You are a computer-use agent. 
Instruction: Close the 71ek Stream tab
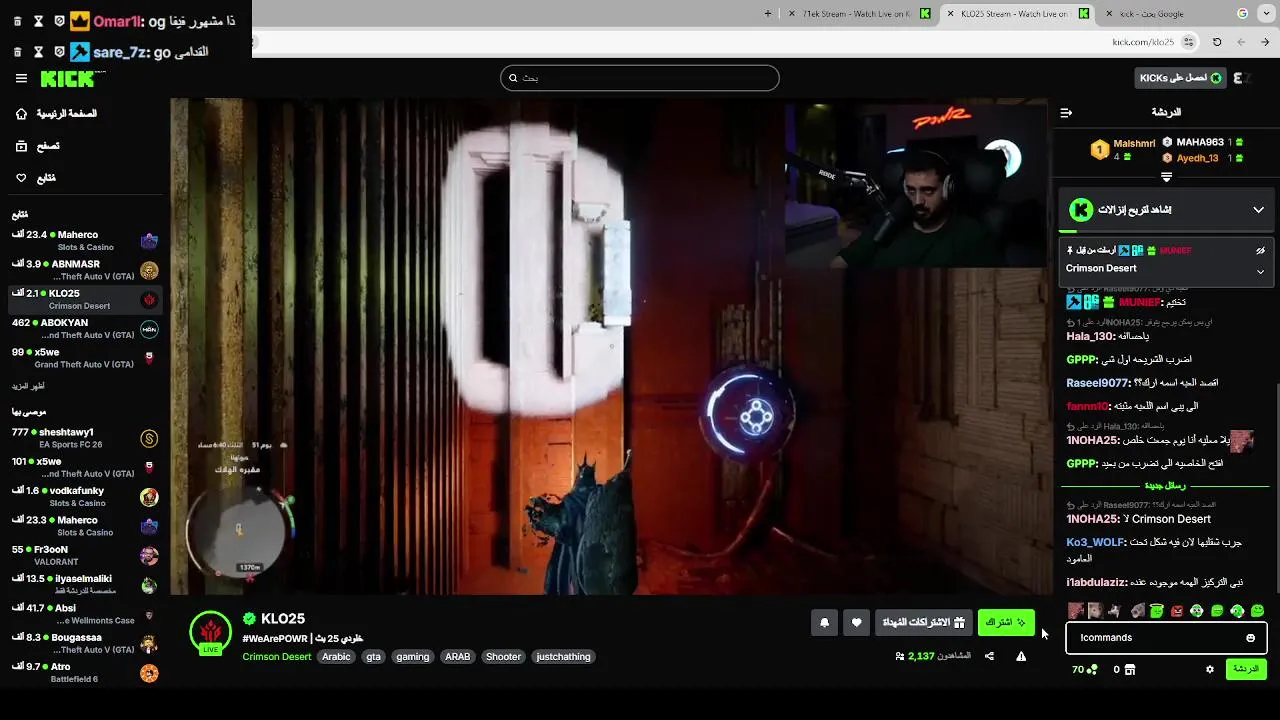click(x=793, y=13)
